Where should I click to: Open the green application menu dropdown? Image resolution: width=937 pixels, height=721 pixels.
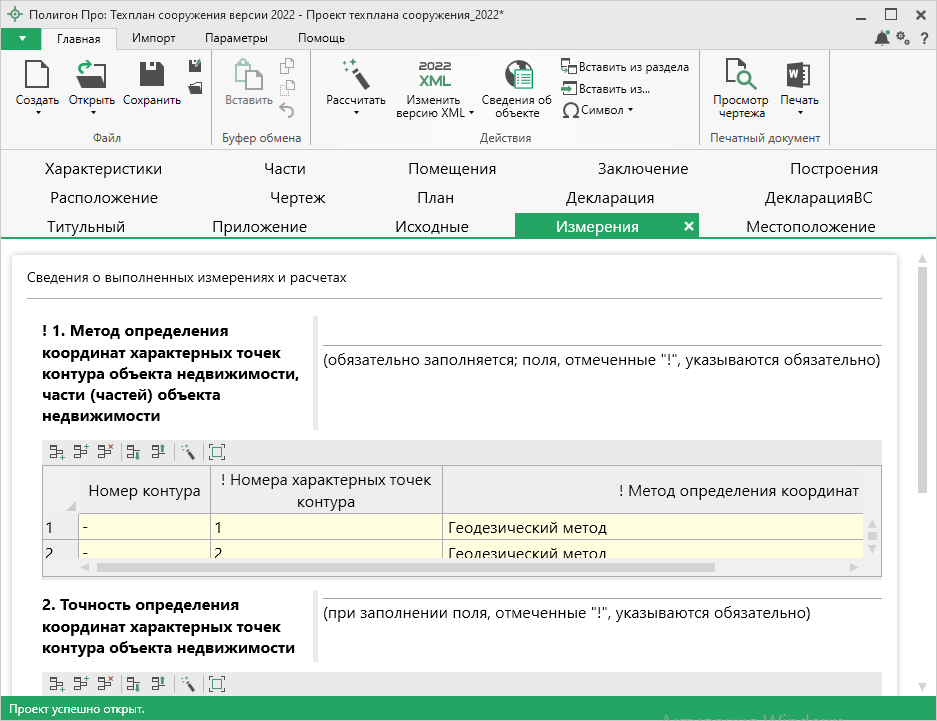tap(21, 38)
